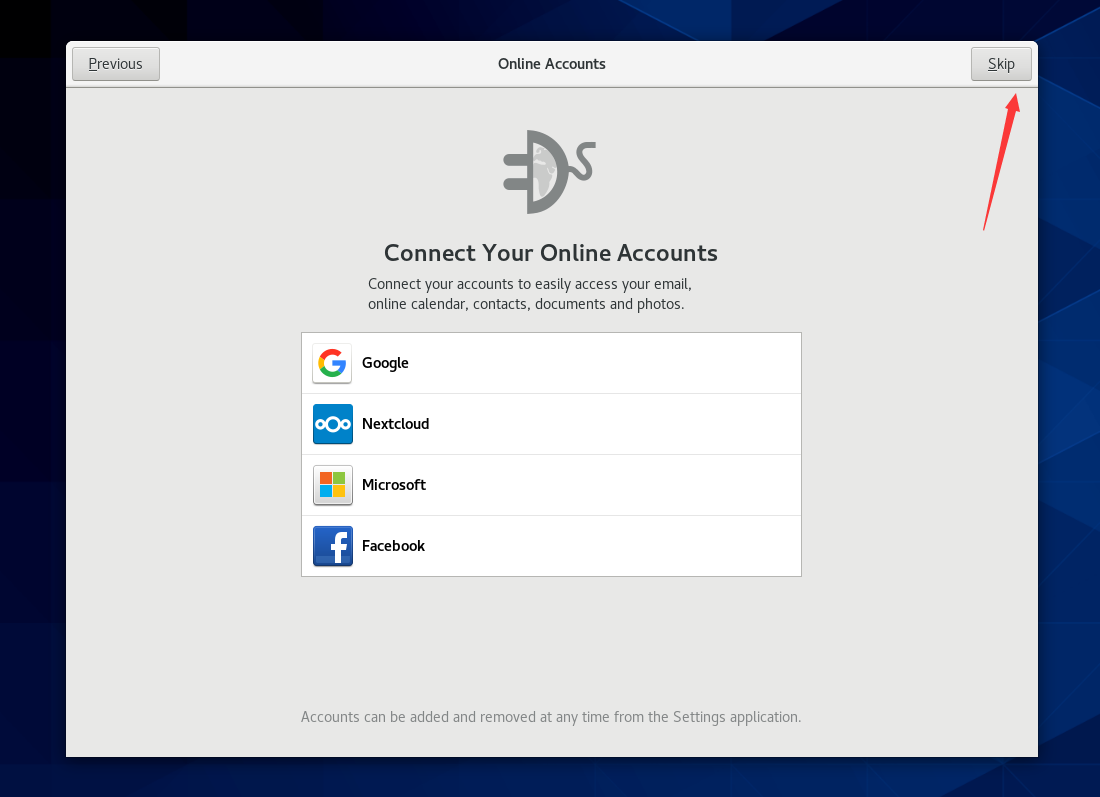Select the Microsoft logo icon
The height and width of the screenshot is (797, 1100).
[333, 485]
